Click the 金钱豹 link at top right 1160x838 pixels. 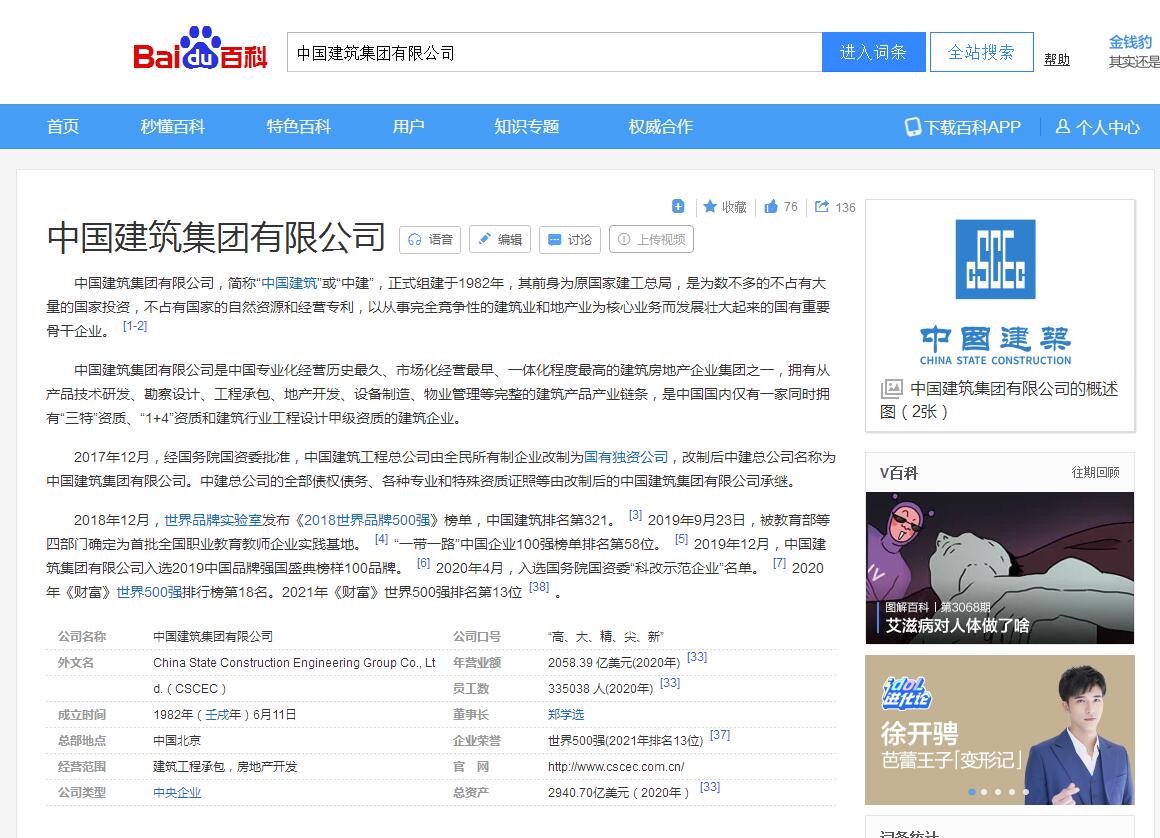[x=1130, y=42]
